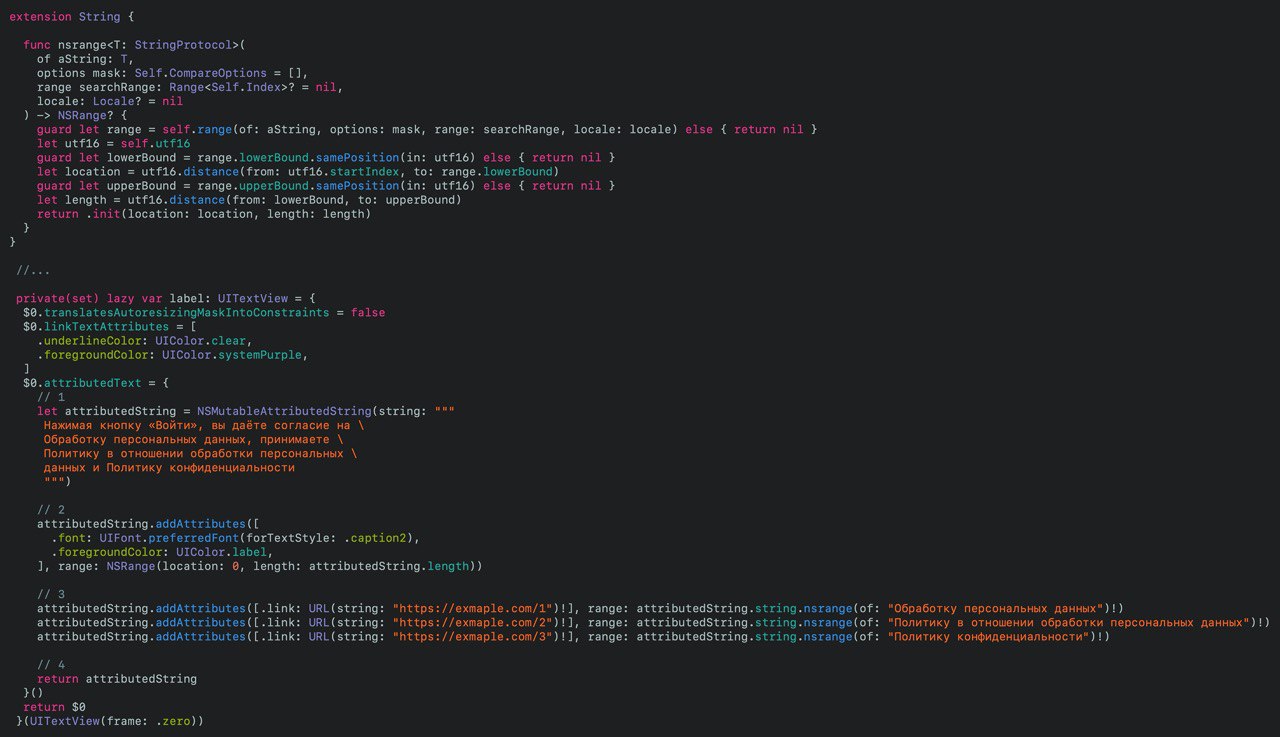
Task: Click the 'extension String {' line
Action: tap(71, 17)
